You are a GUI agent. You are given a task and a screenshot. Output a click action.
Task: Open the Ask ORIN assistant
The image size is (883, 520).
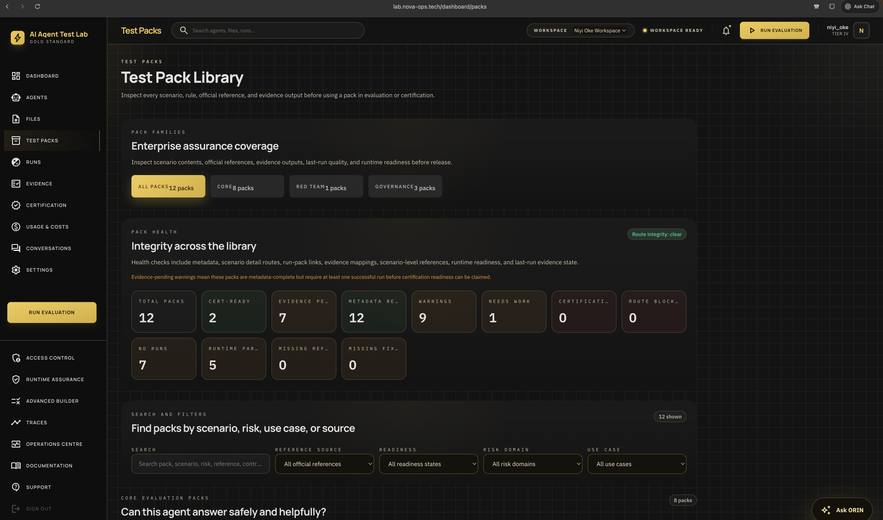click(x=843, y=510)
